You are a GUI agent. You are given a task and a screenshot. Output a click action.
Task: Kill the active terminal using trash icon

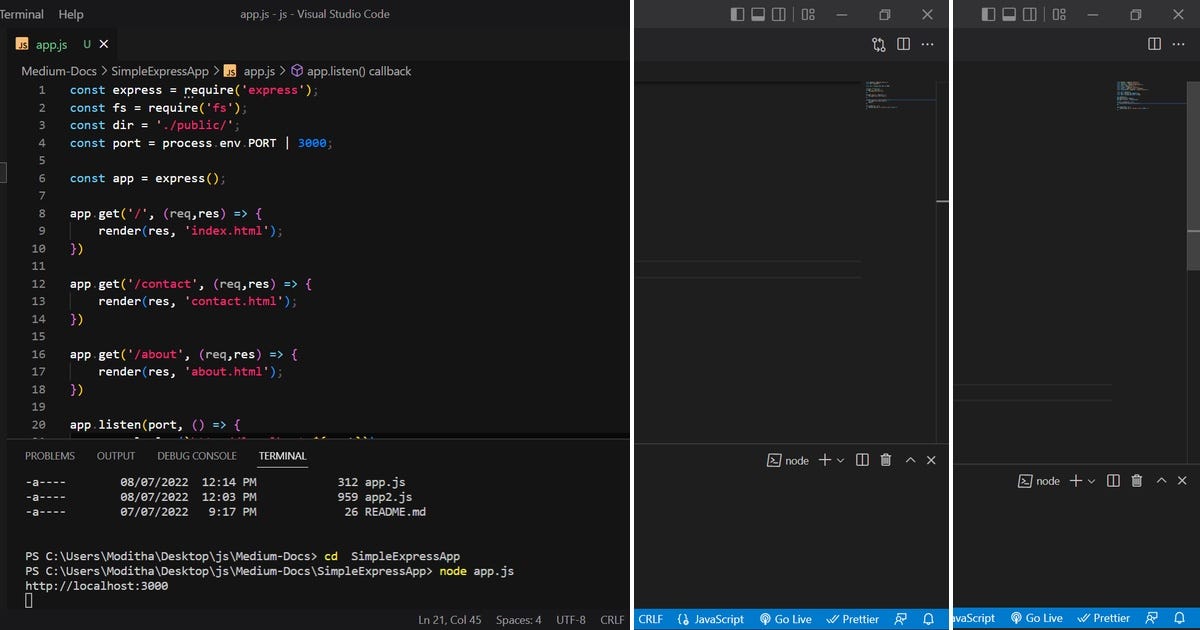pyautogui.click(x=885, y=460)
